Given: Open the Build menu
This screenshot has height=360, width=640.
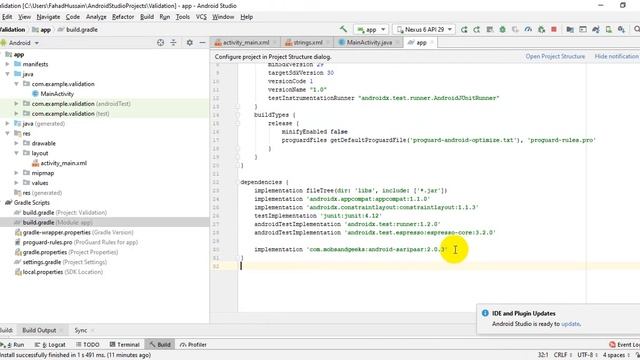Looking at the screenshot, I should click(x=147, y=17).
